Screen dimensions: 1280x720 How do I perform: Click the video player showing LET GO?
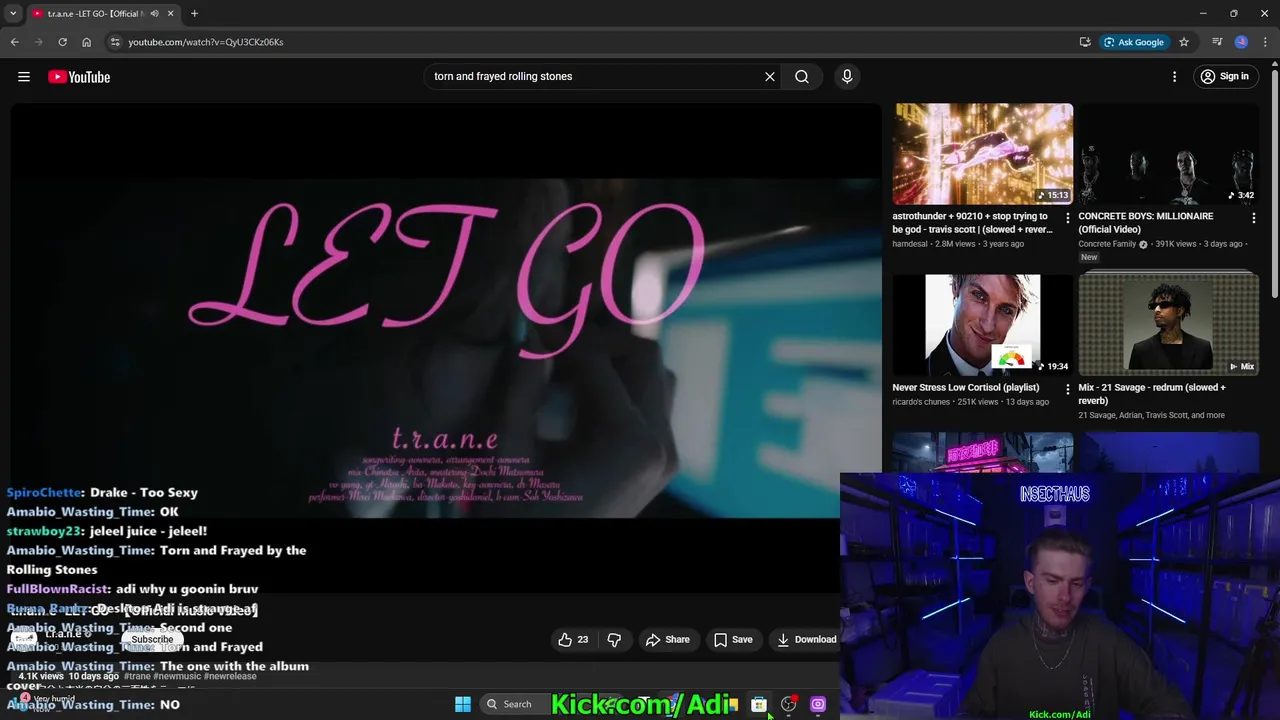tap(446, 347)
